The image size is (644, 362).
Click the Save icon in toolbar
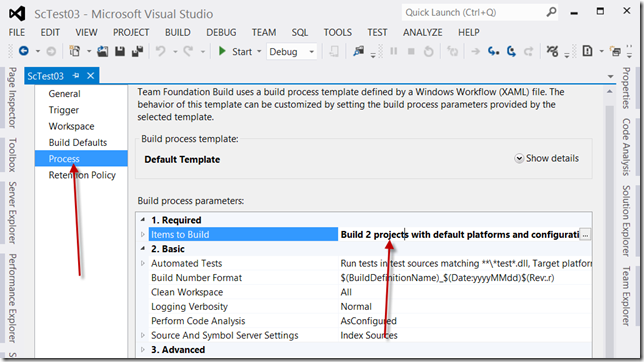coord(120,51)
